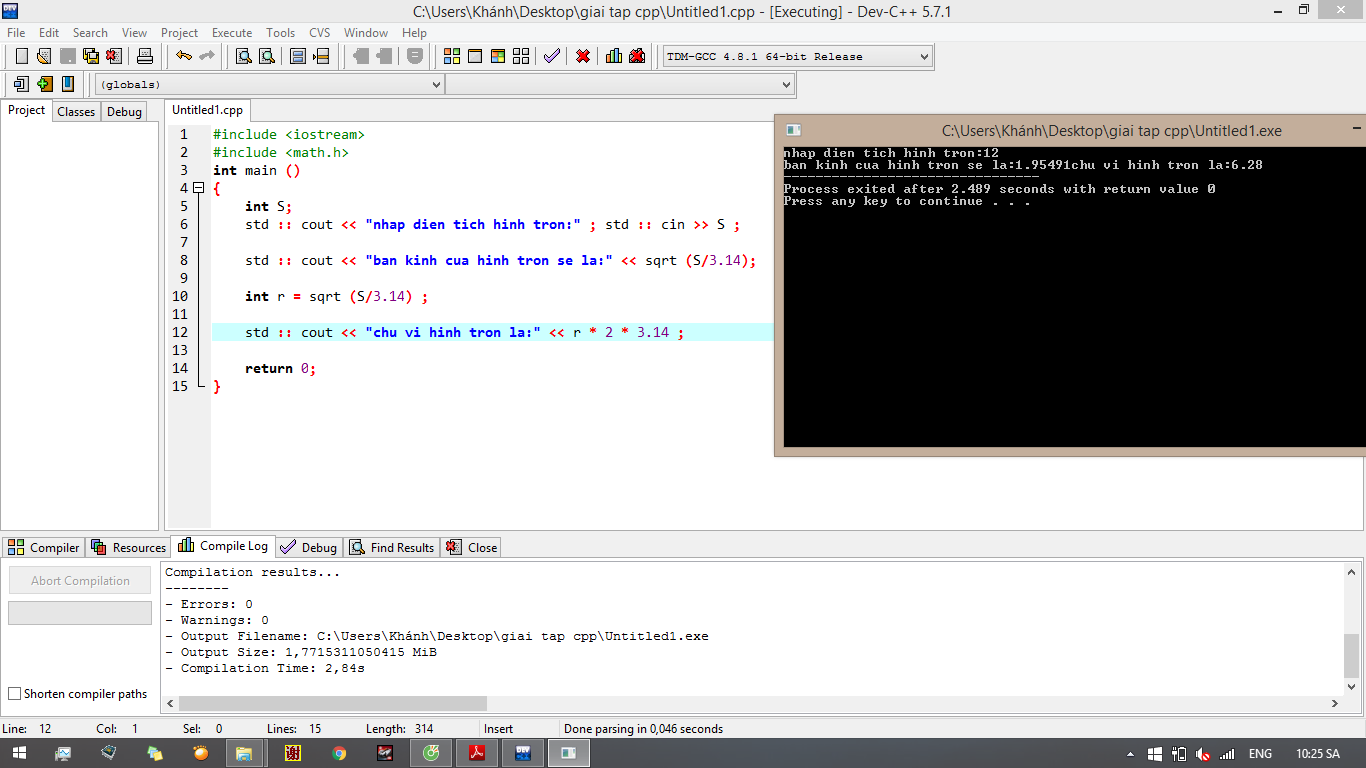Viewport: 1366px width, 768px height.
Task: Switch to the Find Results tab
Action: point(392,547)
